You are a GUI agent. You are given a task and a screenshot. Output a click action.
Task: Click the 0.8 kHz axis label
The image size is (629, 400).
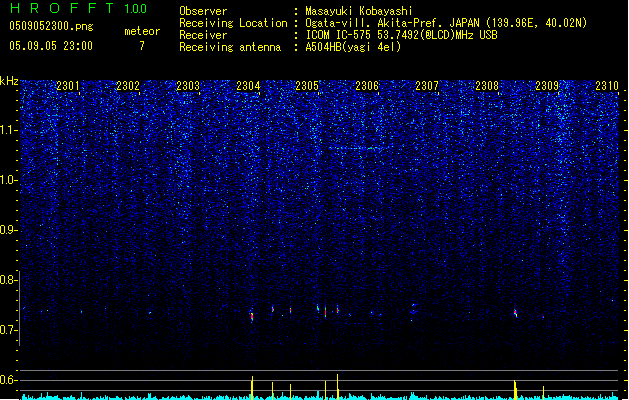9,280
